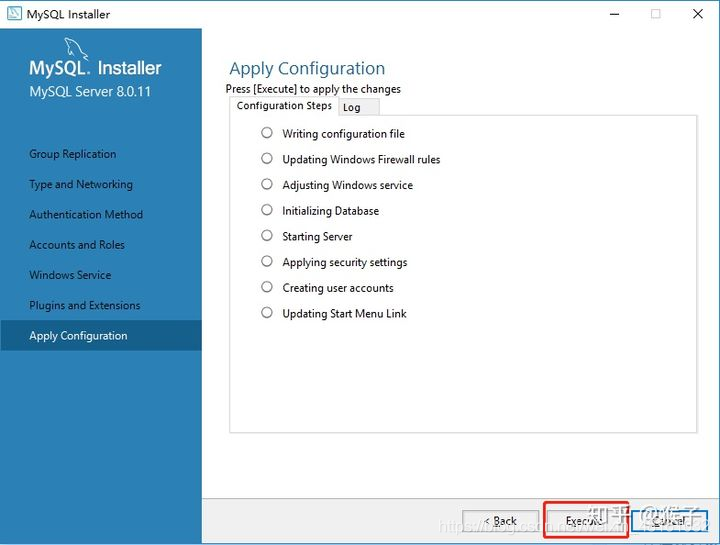720x545 pixels.
Task: Click the Starting Server text
Action: click(x=317, y=237)
